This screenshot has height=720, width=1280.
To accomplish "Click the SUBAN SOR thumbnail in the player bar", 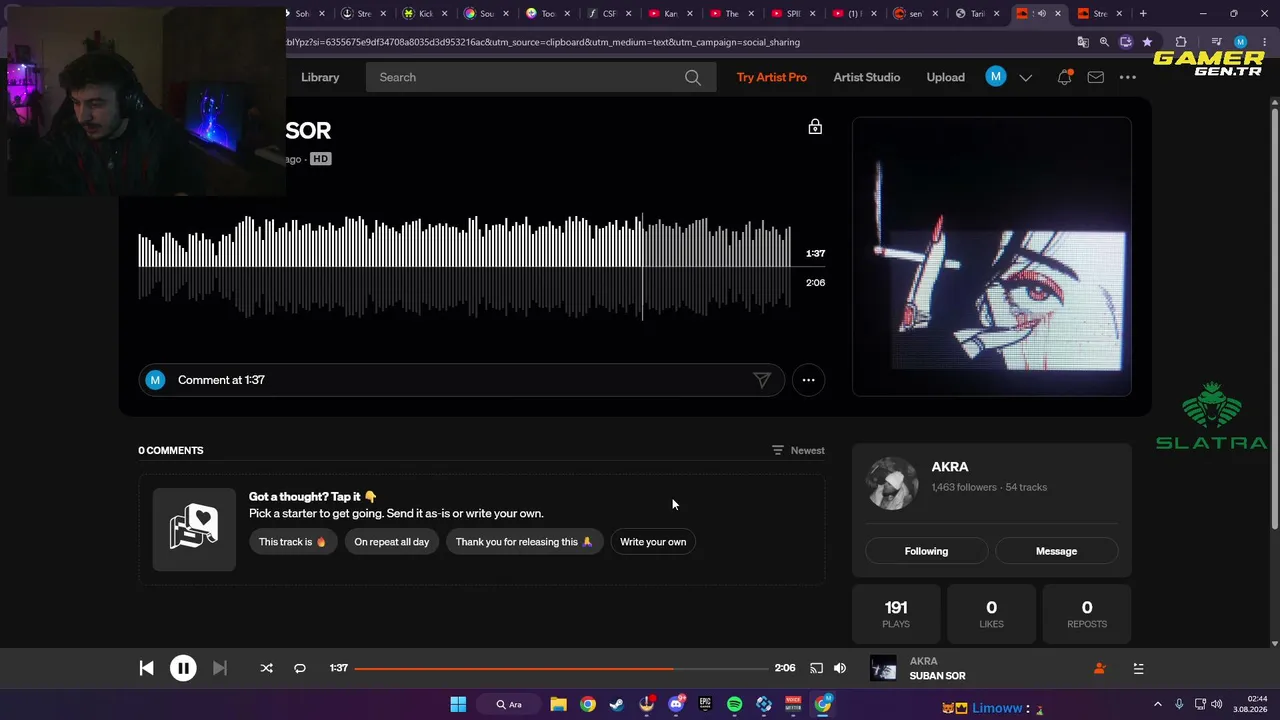I will (883, 668).
